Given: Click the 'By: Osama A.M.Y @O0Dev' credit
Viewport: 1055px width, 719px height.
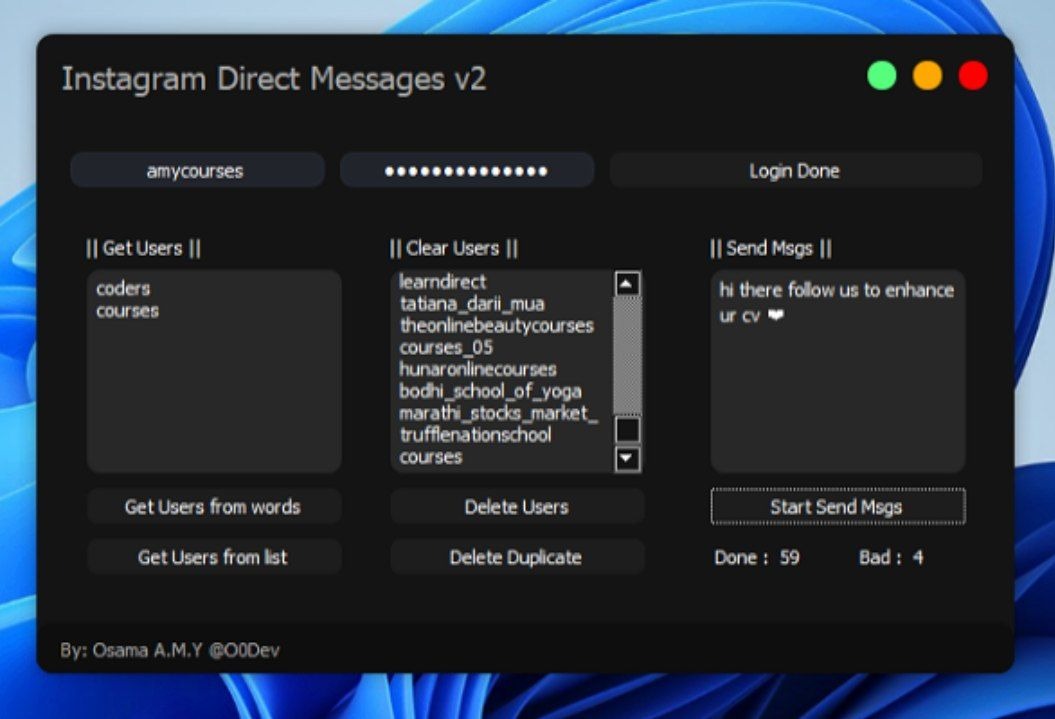Looking at the screenshot, I should (x=170, y=650).
